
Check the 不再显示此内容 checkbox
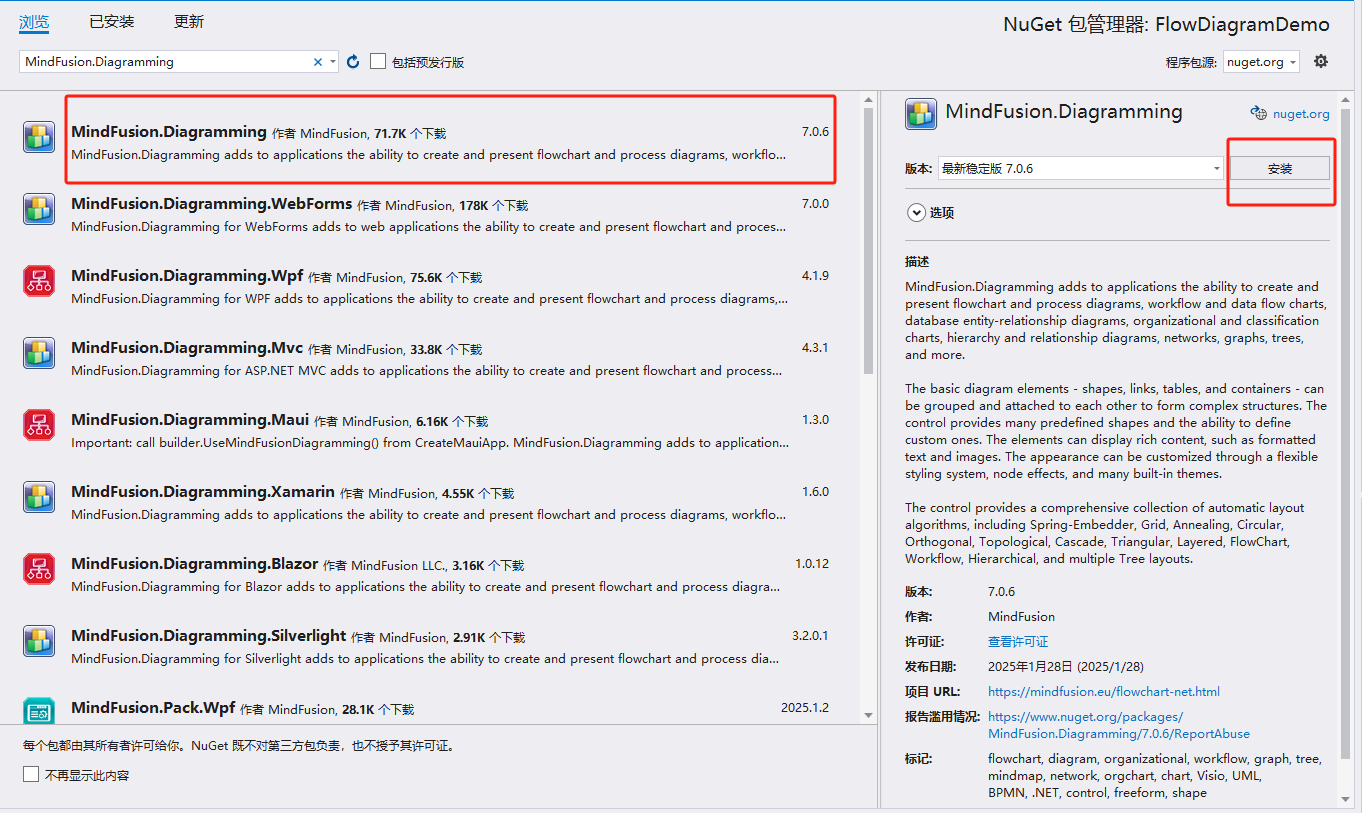(31, 775)
